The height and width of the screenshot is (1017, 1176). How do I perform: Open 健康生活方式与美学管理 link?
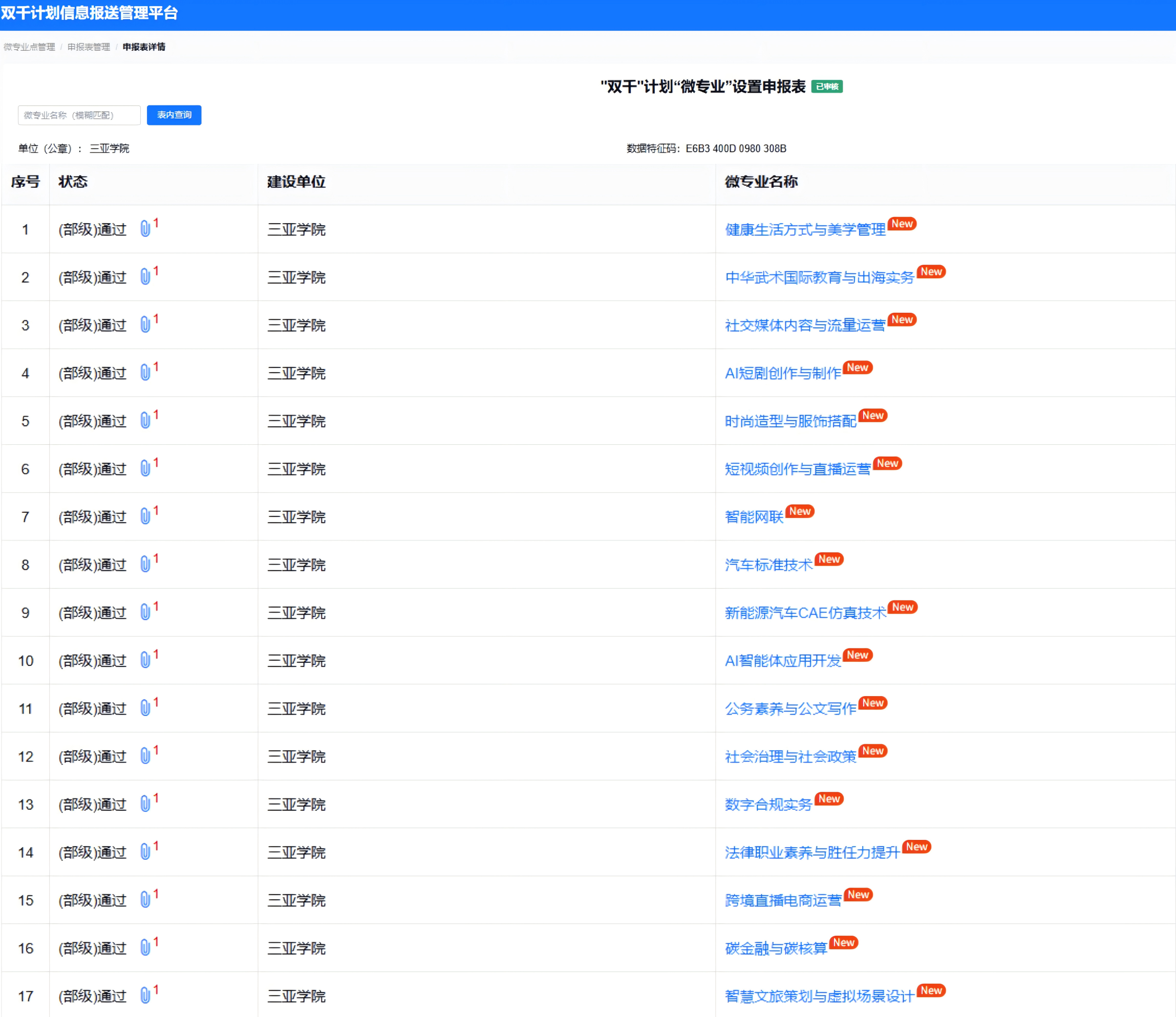(805, 229)
